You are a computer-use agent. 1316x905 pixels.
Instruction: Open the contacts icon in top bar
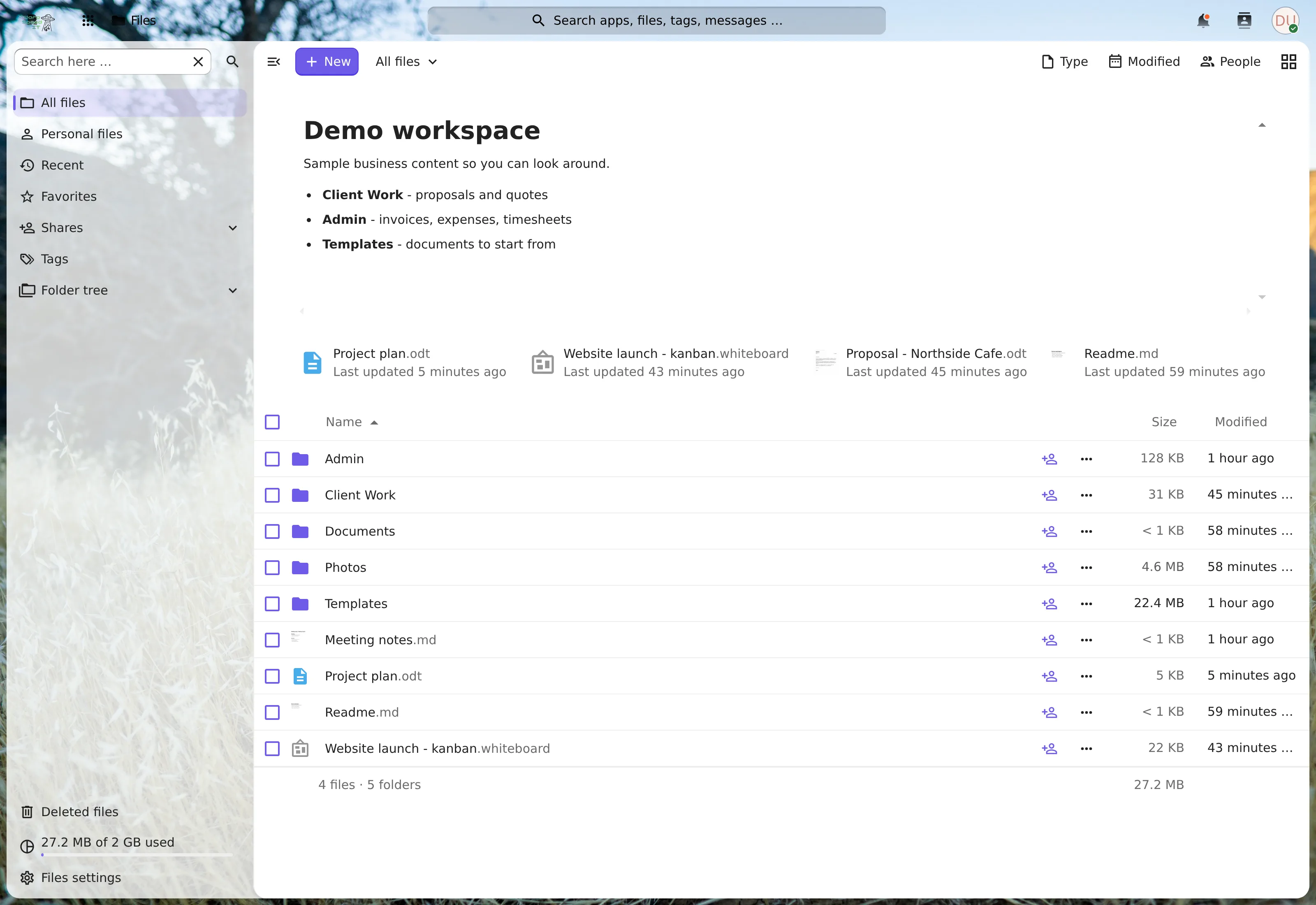(x=1244, y=21)
